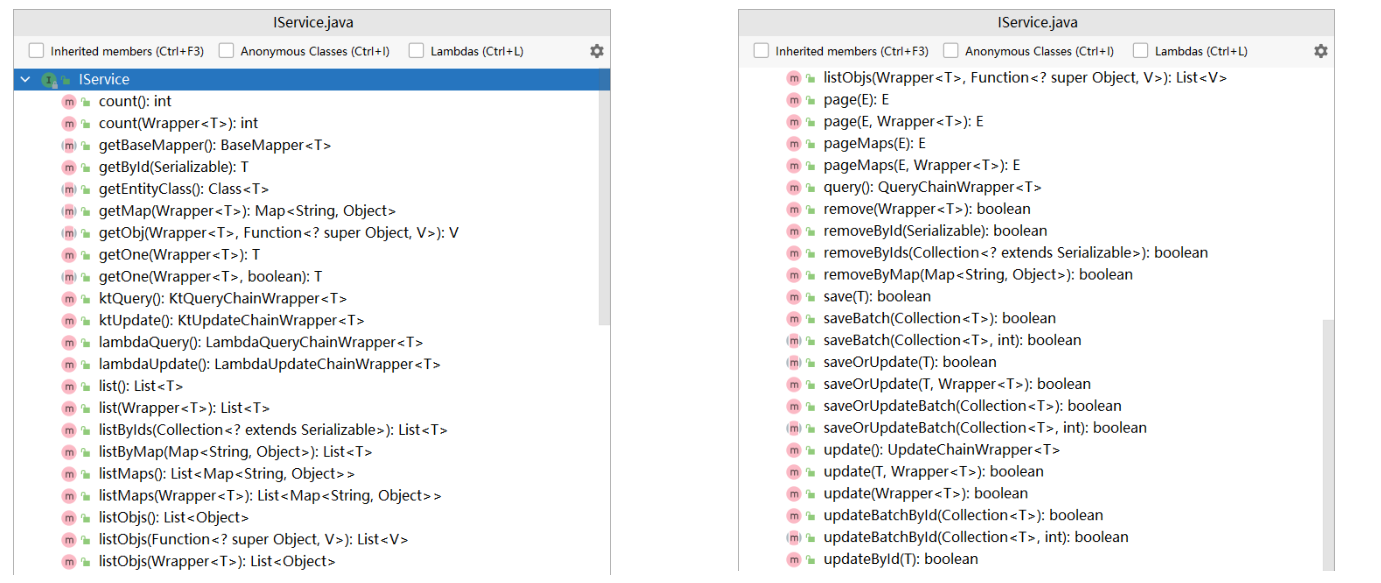Image resolution: width=1381 pixels, height=583 pixels.
Task: Enable Inherited members checkbox in right panel
Action: (762, 51)
